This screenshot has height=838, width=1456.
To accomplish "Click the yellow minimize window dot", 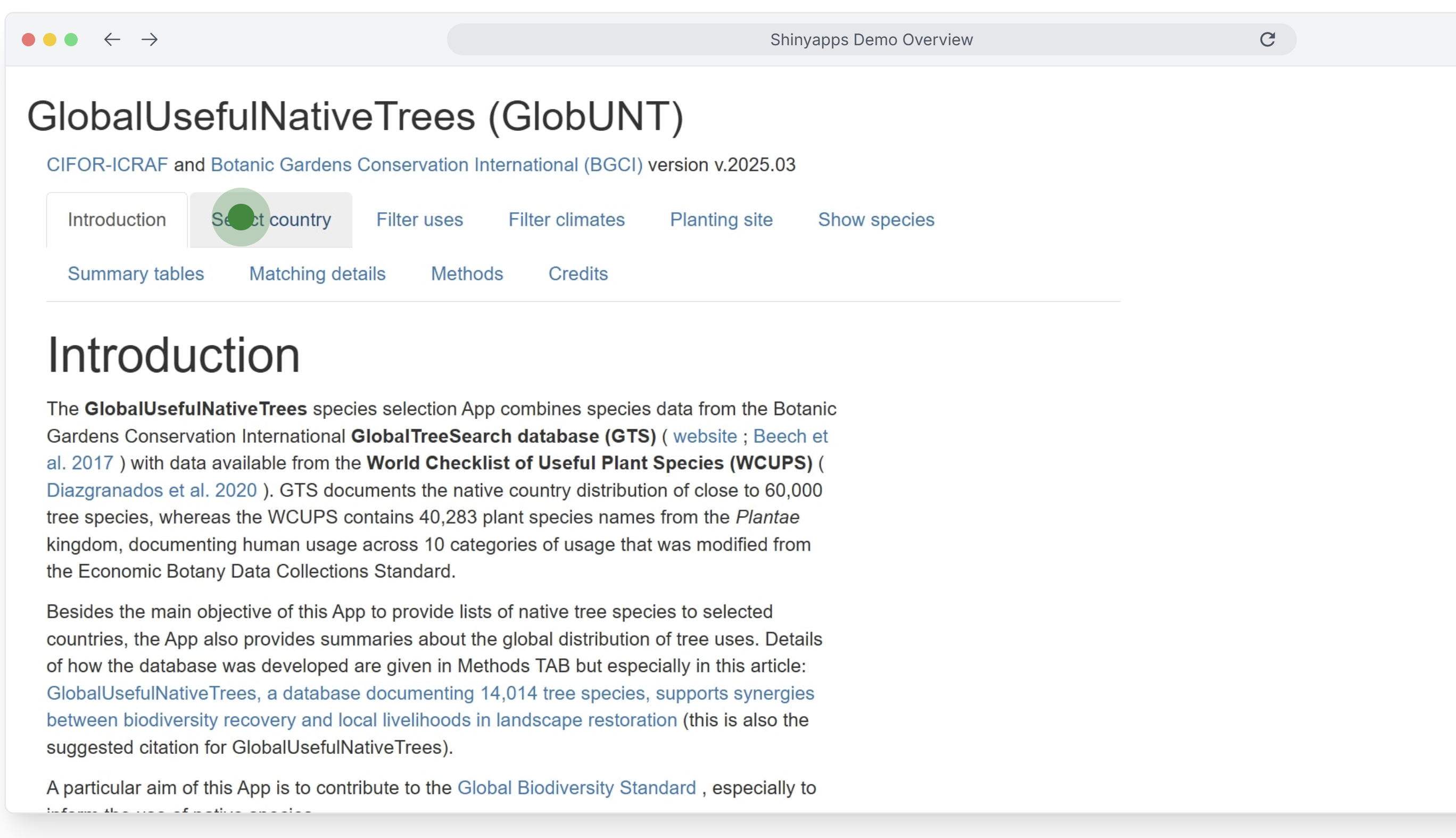I will click(50, 39).
